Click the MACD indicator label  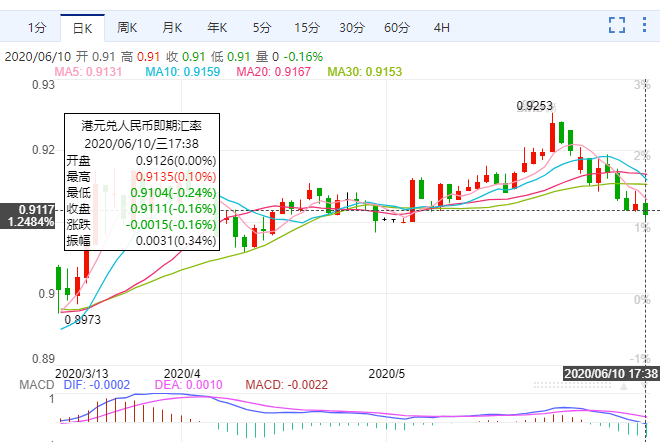tap(16, 384)
